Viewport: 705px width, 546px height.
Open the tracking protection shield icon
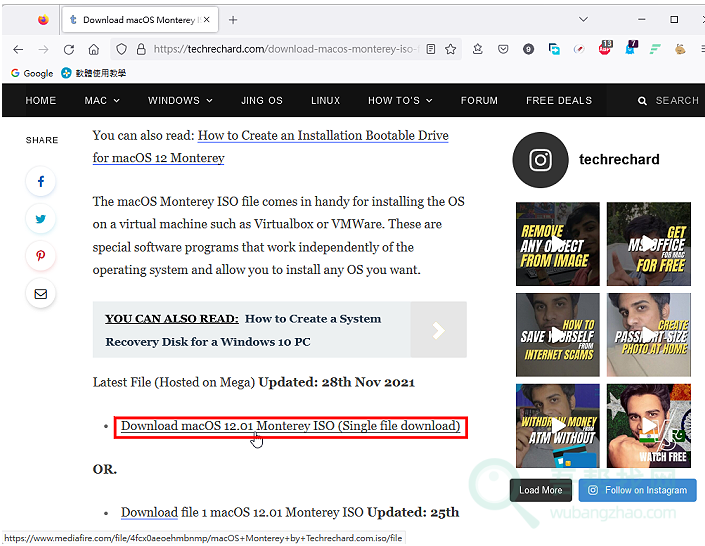121,49
